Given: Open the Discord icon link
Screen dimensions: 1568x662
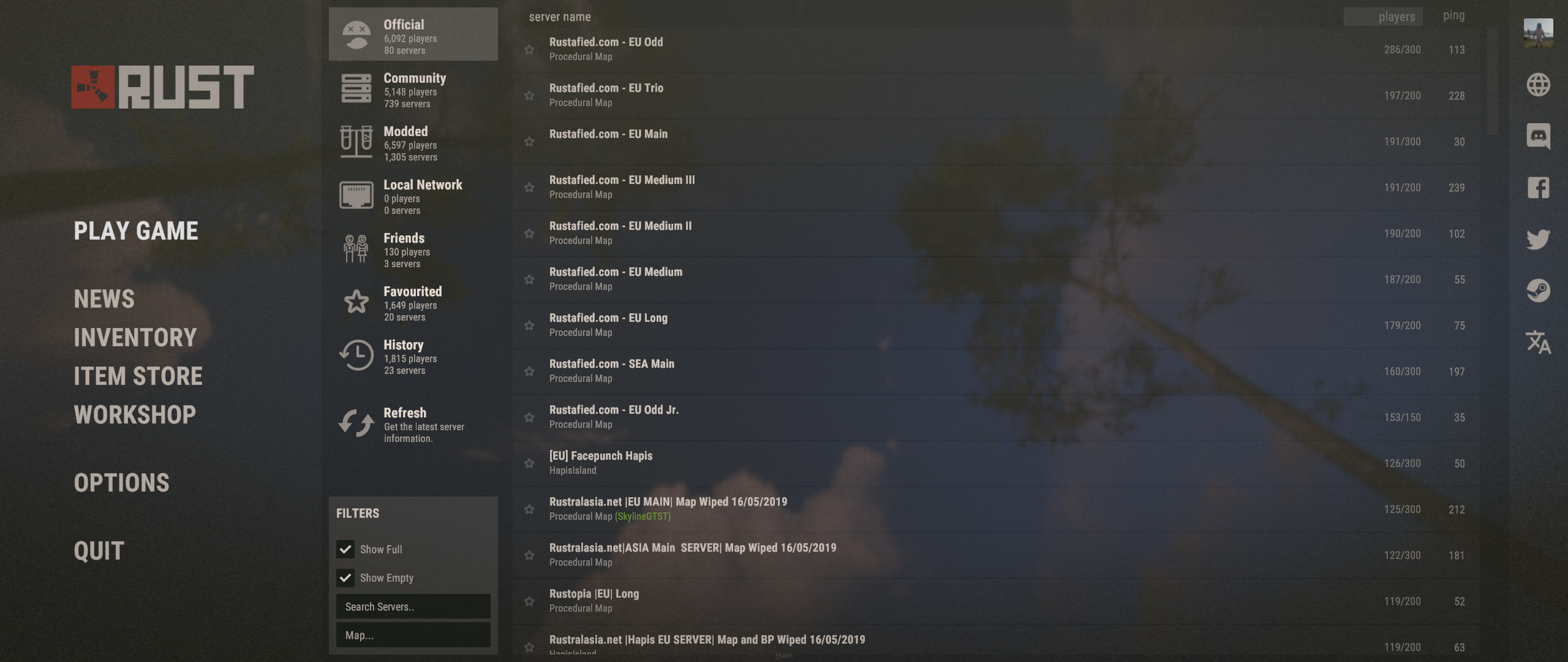Looking at the screenshot, I should pos(1538,136).
